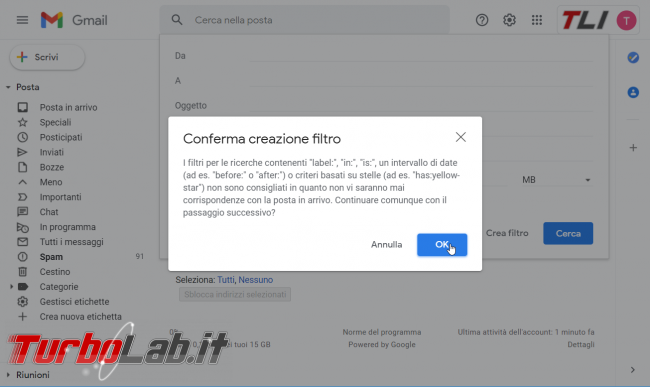Click the Spam warning icon
The width and height of the screenshot is (650, 387).
coord(22,257)
